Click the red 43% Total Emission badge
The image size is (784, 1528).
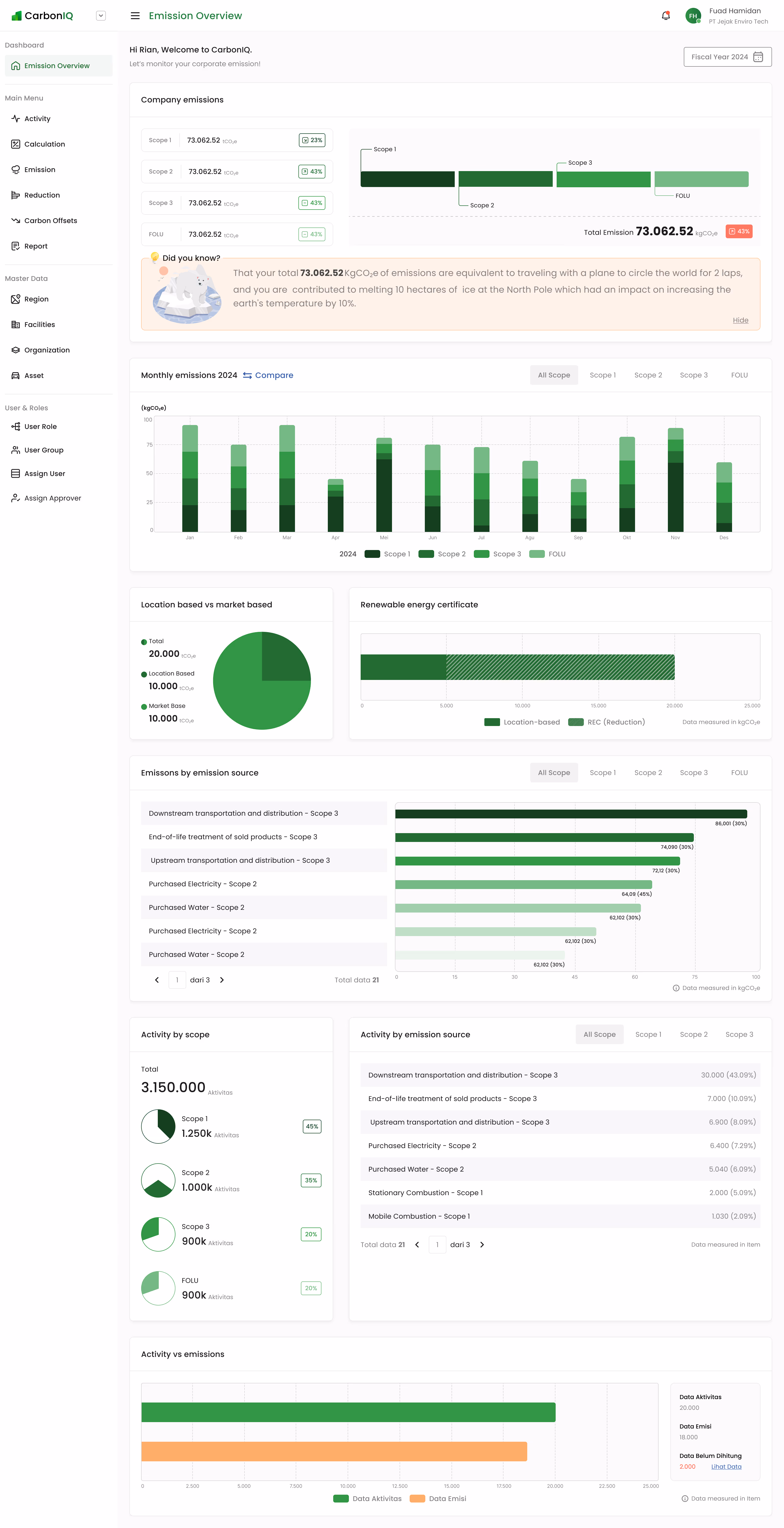point(739,231)
